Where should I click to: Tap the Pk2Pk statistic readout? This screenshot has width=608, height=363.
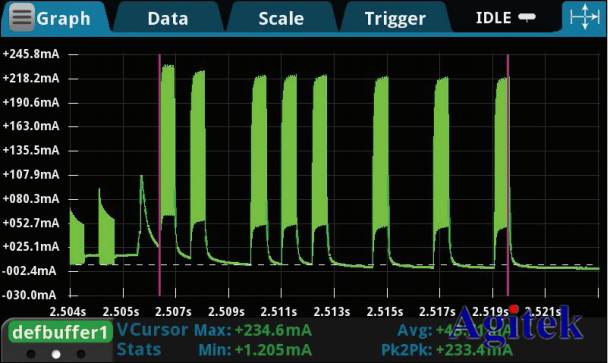click(447, 350)
